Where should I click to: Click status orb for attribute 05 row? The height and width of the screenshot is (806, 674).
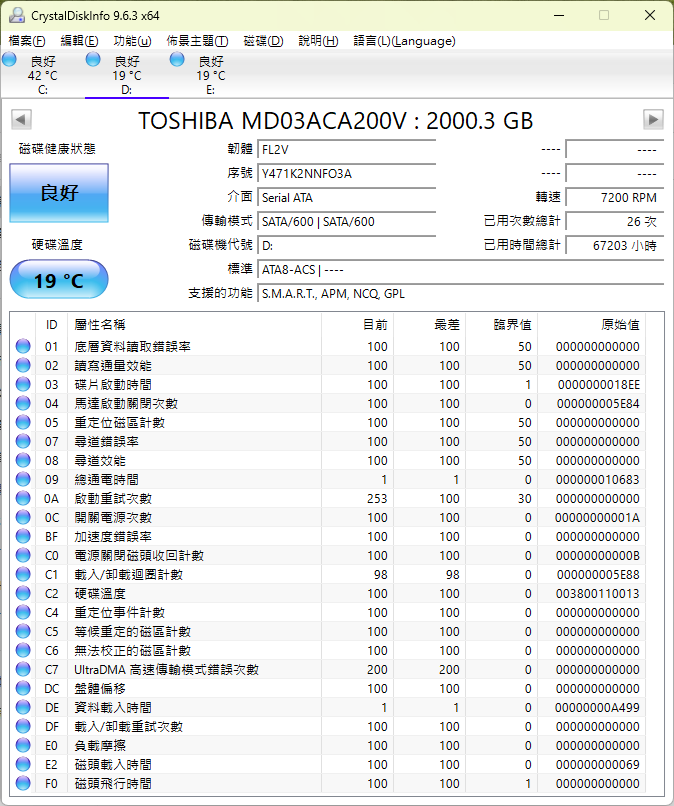pos(23,422)
